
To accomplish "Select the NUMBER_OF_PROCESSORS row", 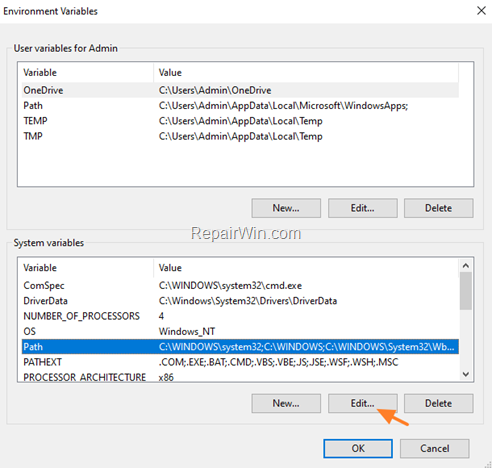I will point(240,316).
